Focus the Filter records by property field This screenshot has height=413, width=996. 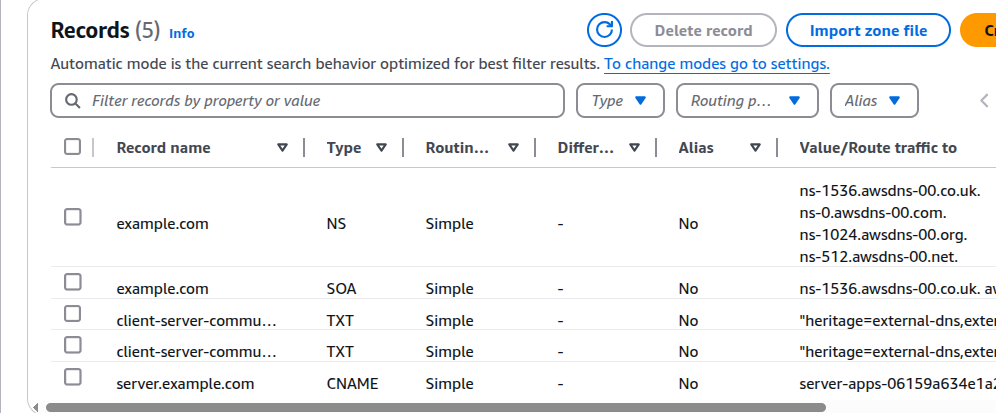307,100
